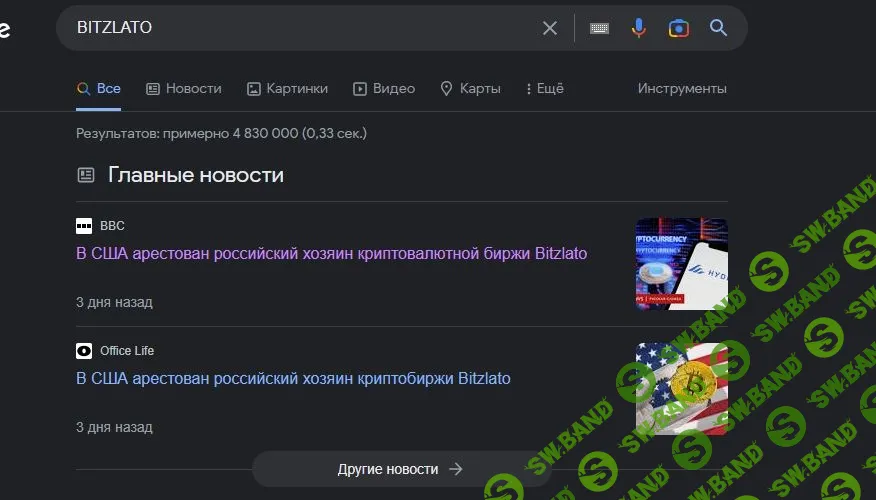Open the Видео results tab
876x500 pixels.
(x=384, y=88)
